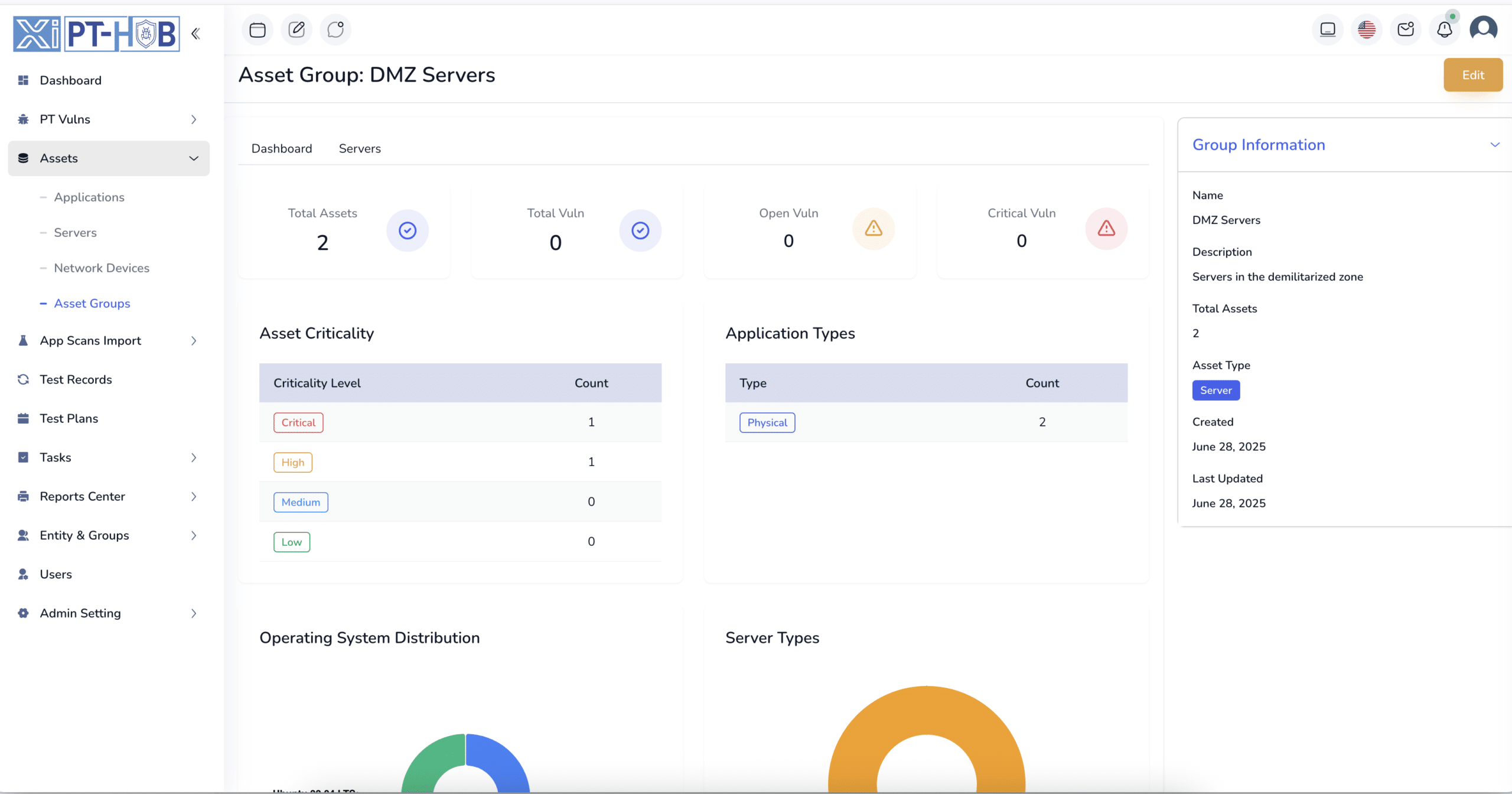Click the Physical type badge
Viewport: 1512px width, 794px height.
tap(767, 423)
